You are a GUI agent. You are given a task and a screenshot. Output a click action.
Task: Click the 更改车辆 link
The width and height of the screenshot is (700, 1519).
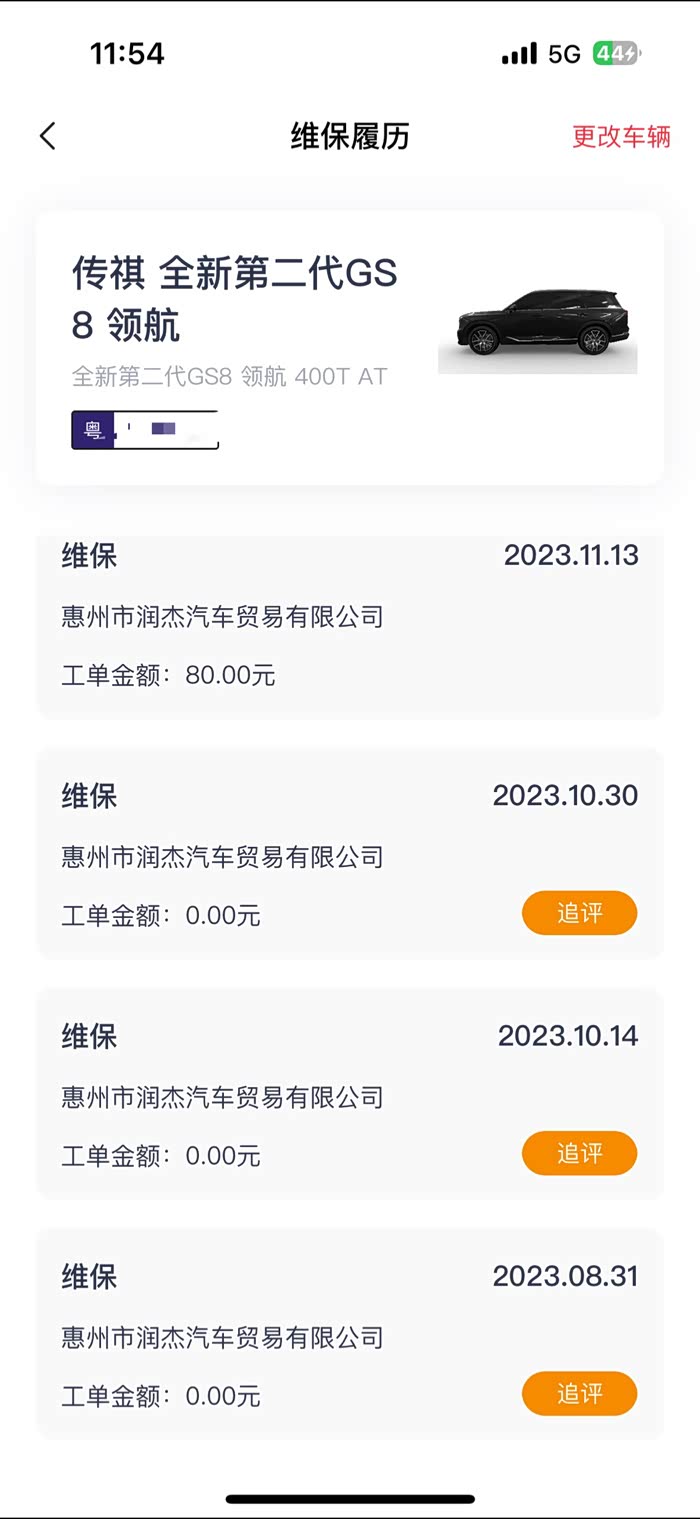[621, 137]
